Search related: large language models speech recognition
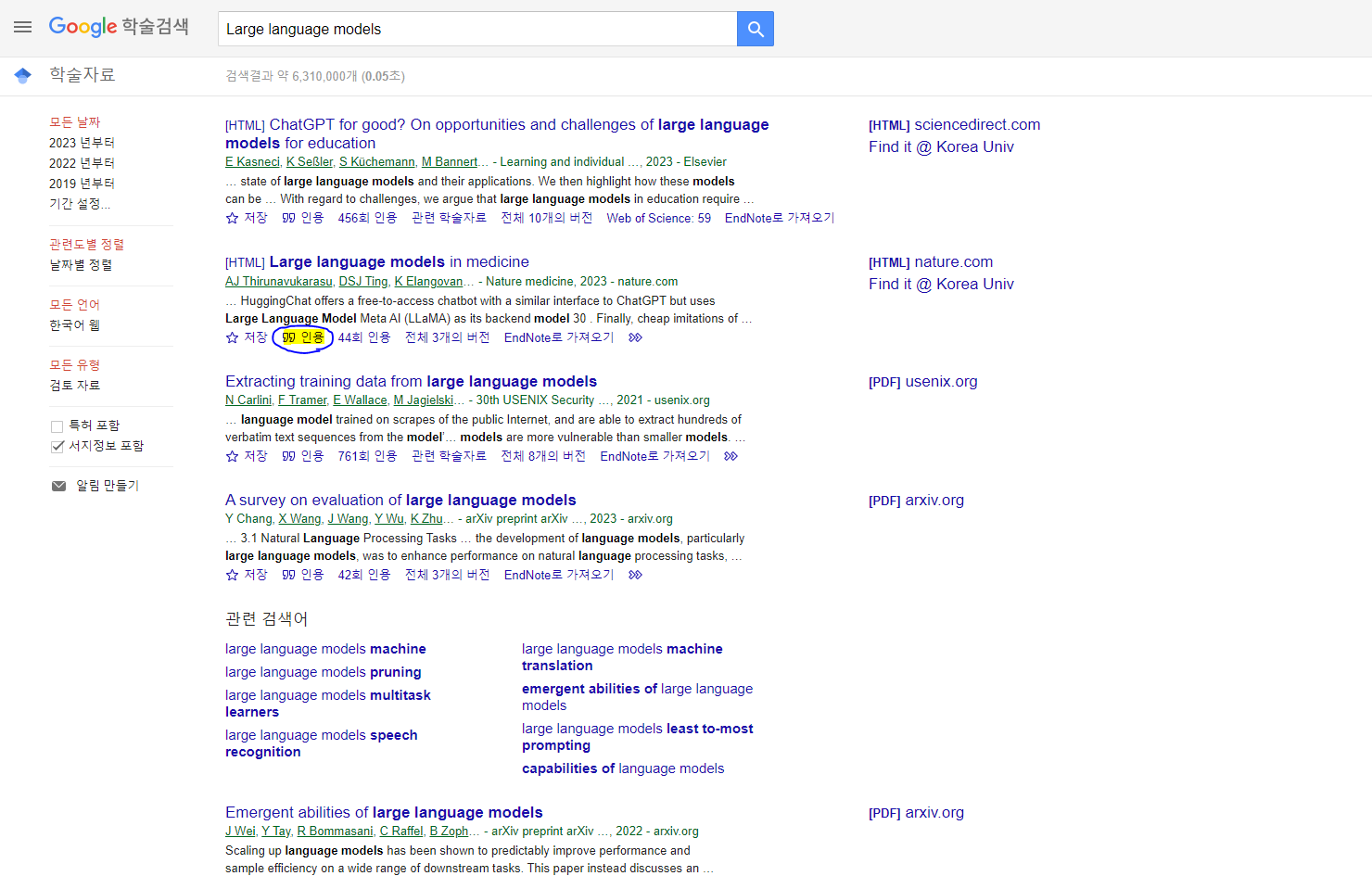The height and width of the screenshot is (876, 1372). pyautogui.click(x=321, y=743)
